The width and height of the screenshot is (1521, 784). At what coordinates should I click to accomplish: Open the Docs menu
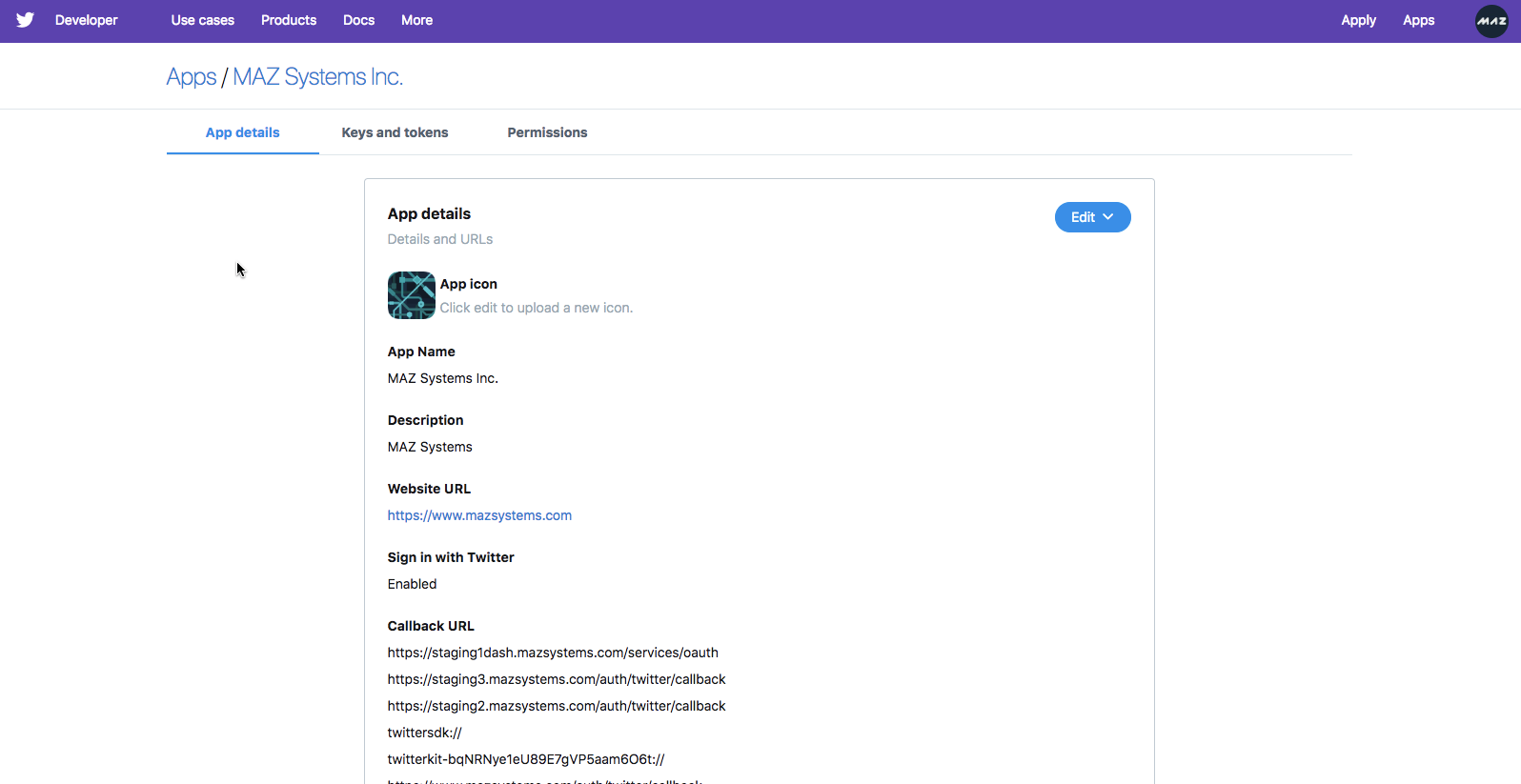[358, 20]
